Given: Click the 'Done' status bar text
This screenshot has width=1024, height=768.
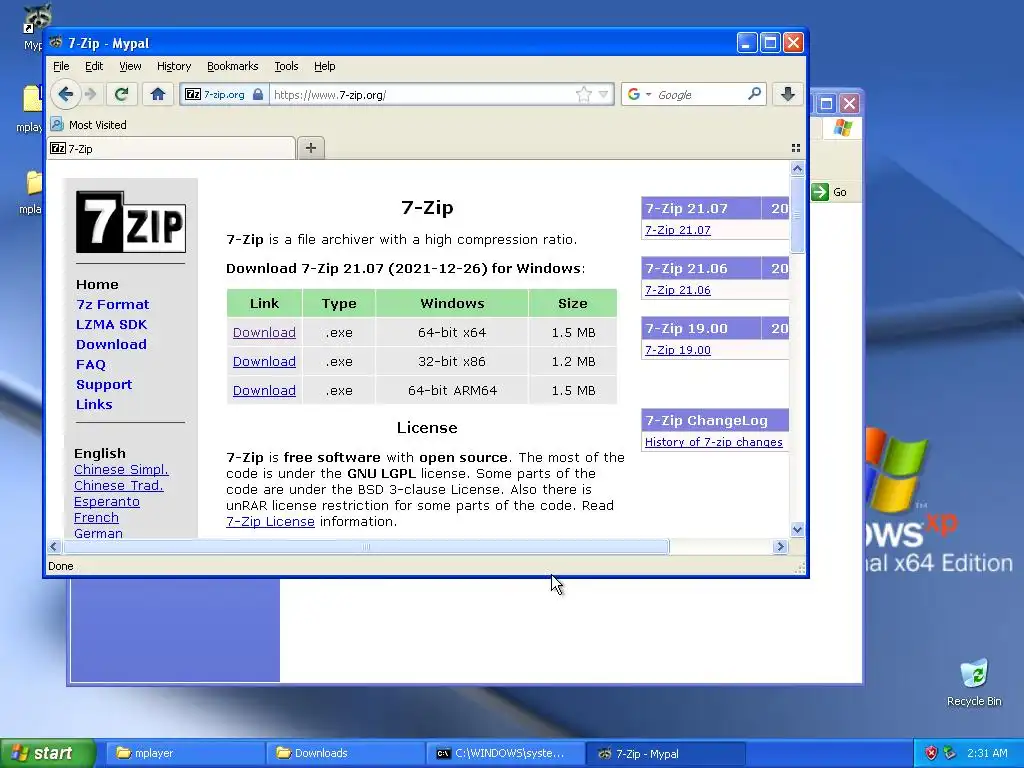Looking at the screenshot, I should [x=61, y=566].
